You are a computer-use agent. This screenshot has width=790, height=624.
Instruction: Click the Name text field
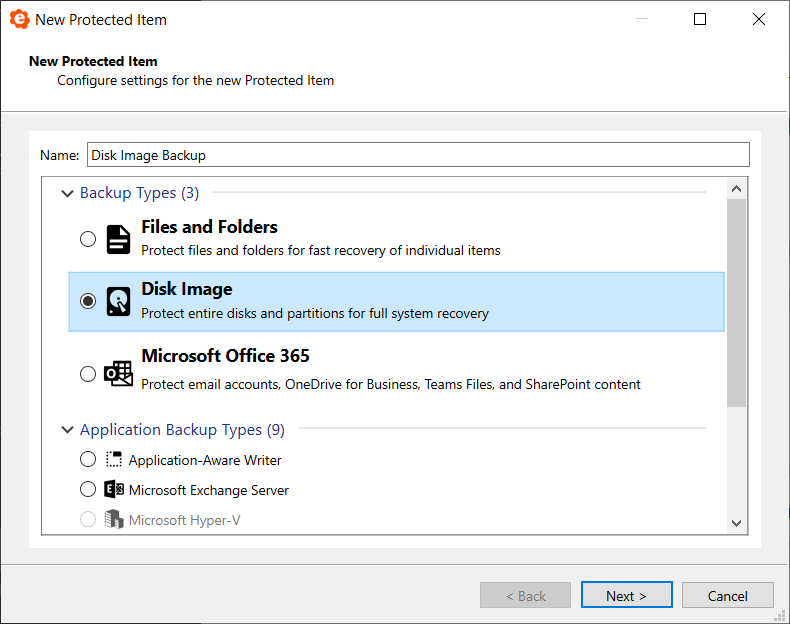pos(417,155)
